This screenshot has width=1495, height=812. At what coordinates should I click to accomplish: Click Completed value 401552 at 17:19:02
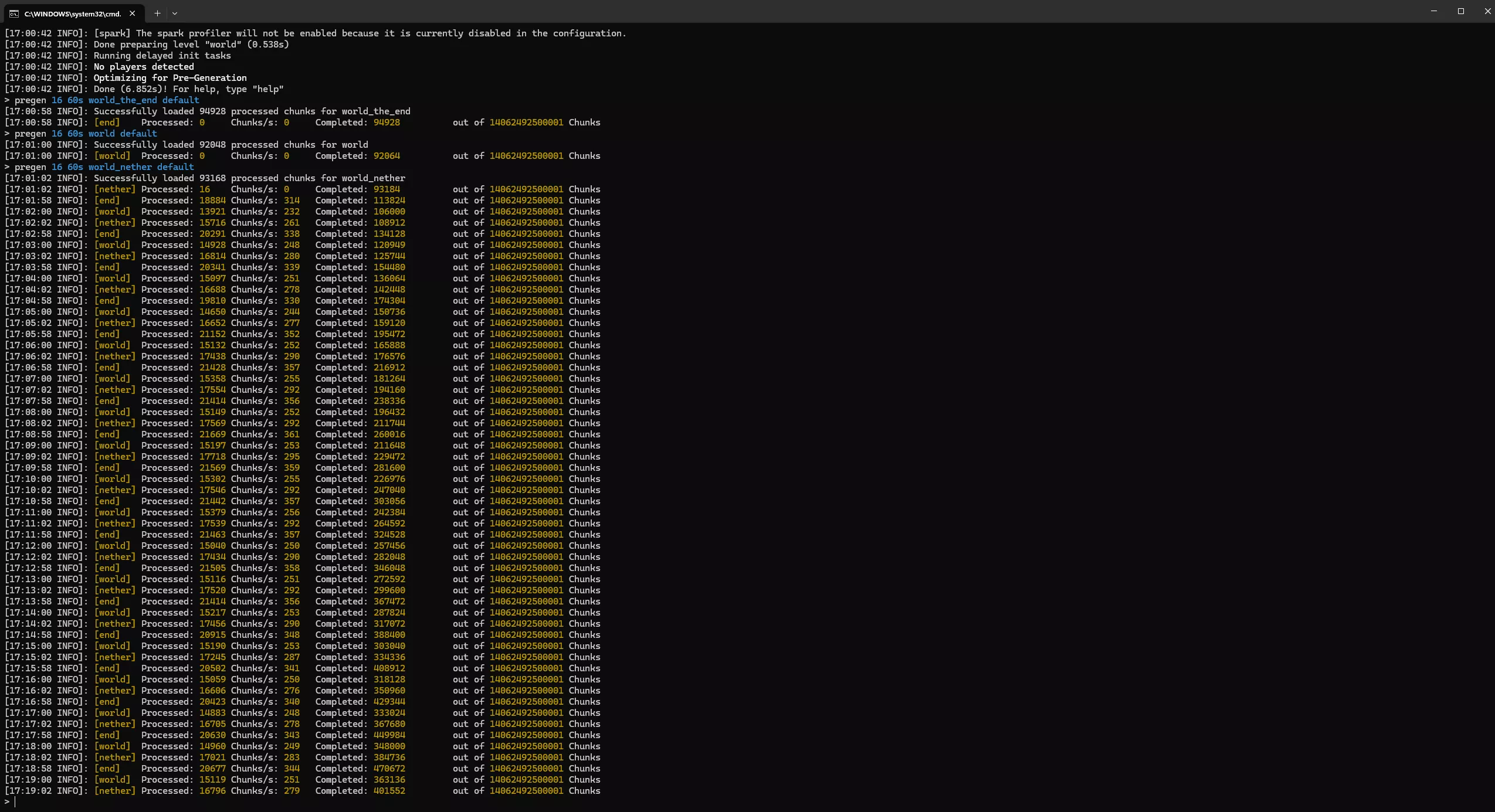coord(389,791)
